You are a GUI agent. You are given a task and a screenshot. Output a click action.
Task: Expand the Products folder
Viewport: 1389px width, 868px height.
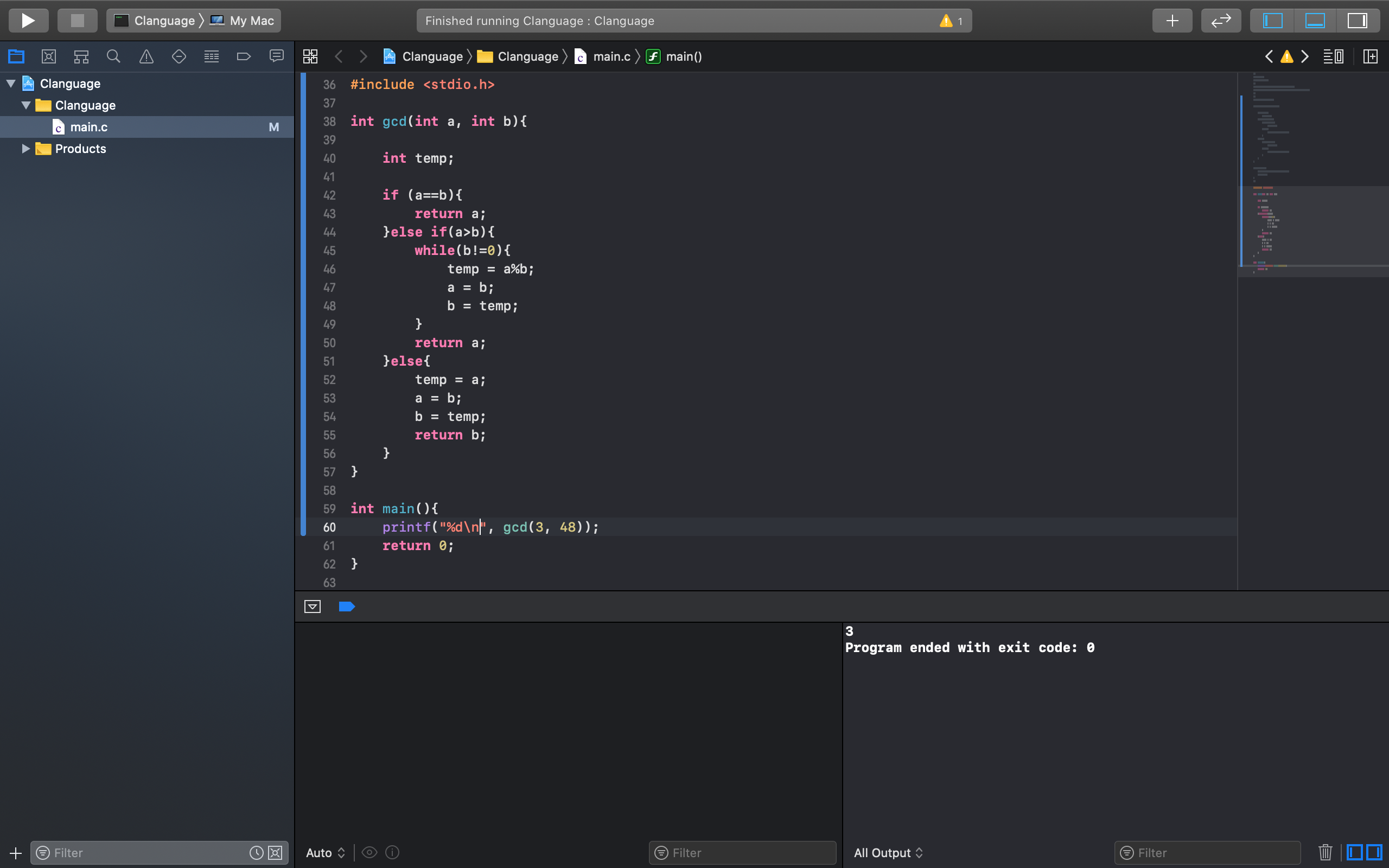click(26, 149)
